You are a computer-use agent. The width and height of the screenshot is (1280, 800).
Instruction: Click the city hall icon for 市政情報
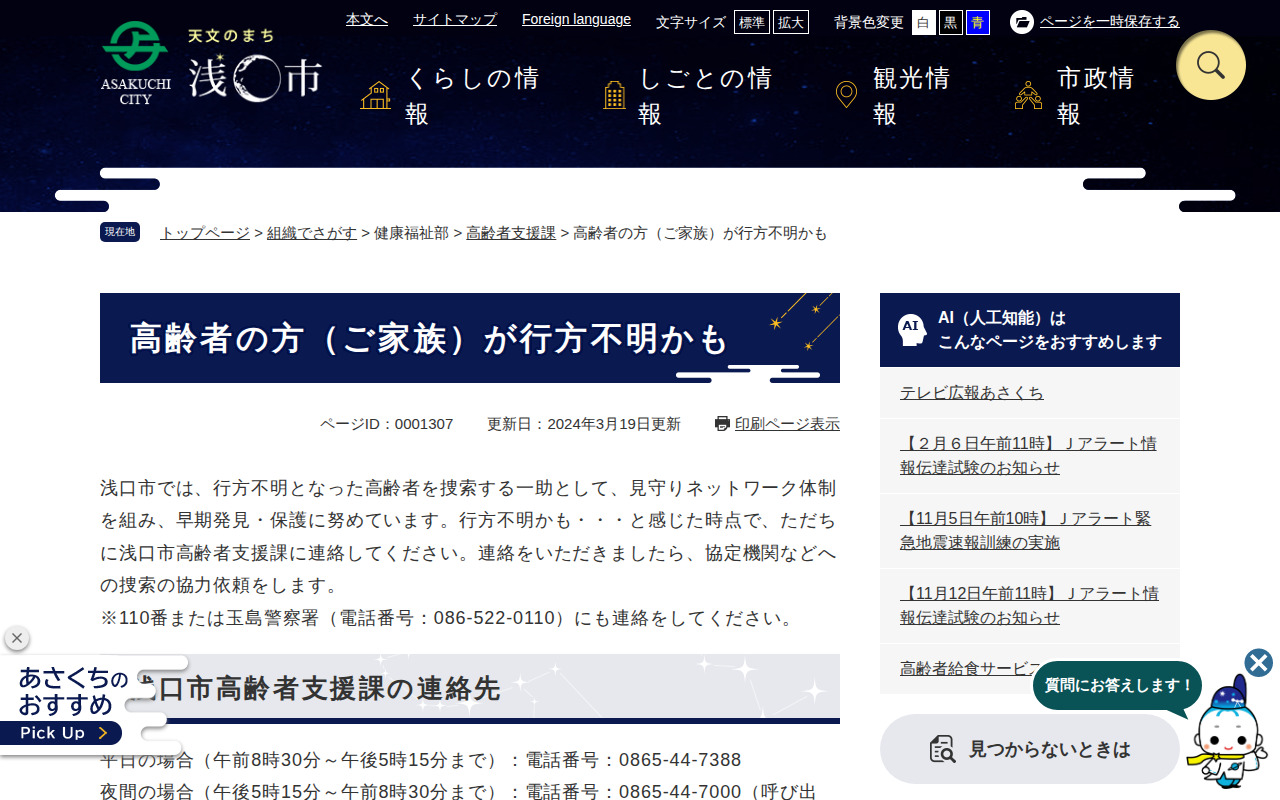1028,96
